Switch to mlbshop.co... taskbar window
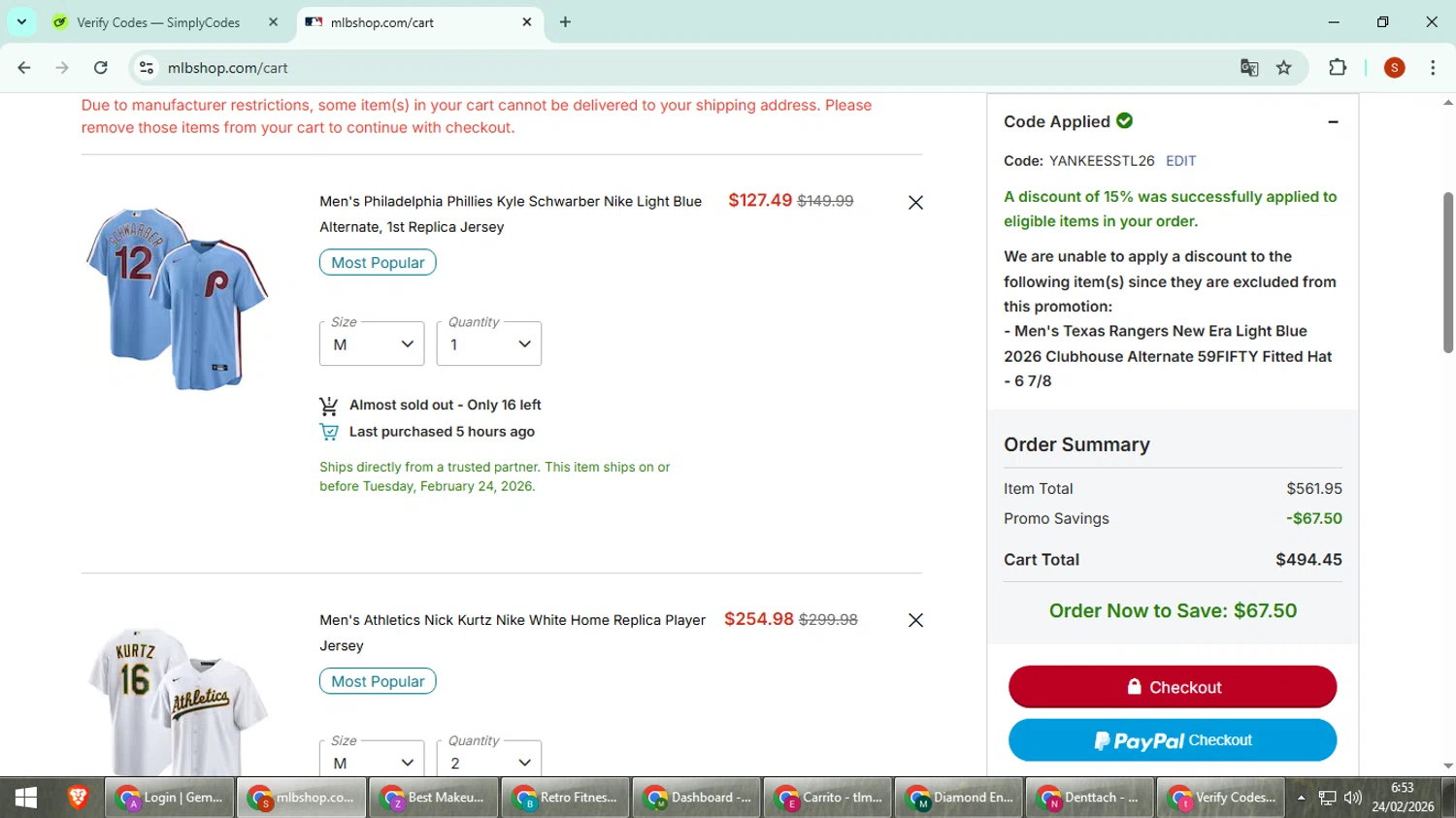The height and width of the screenshot is (818, 1456). pos(302,798)
